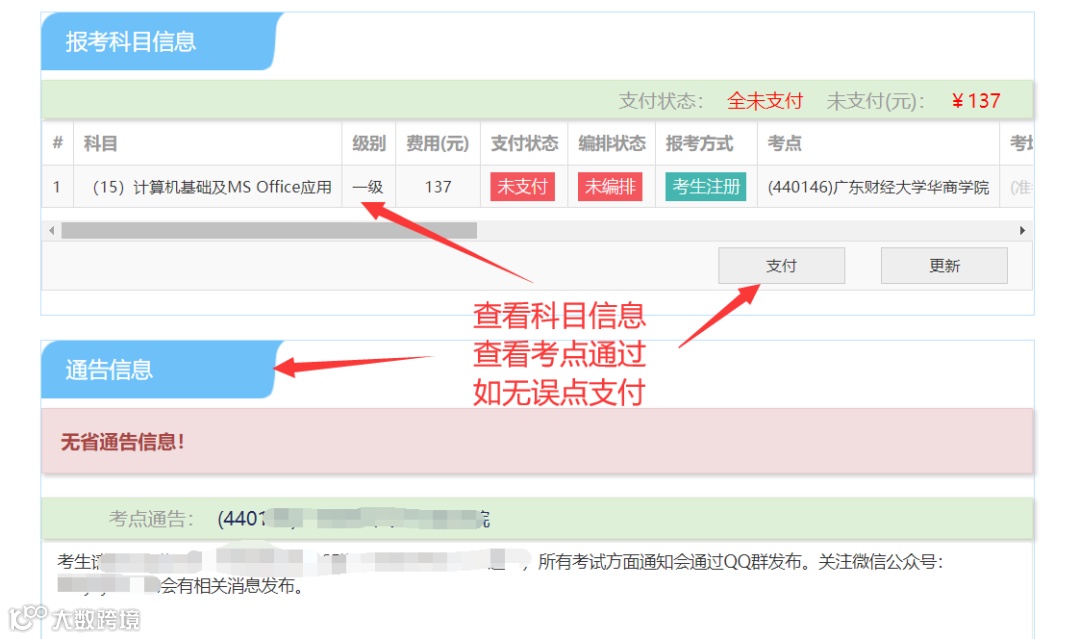Click the 更新 button

point(944,266)
